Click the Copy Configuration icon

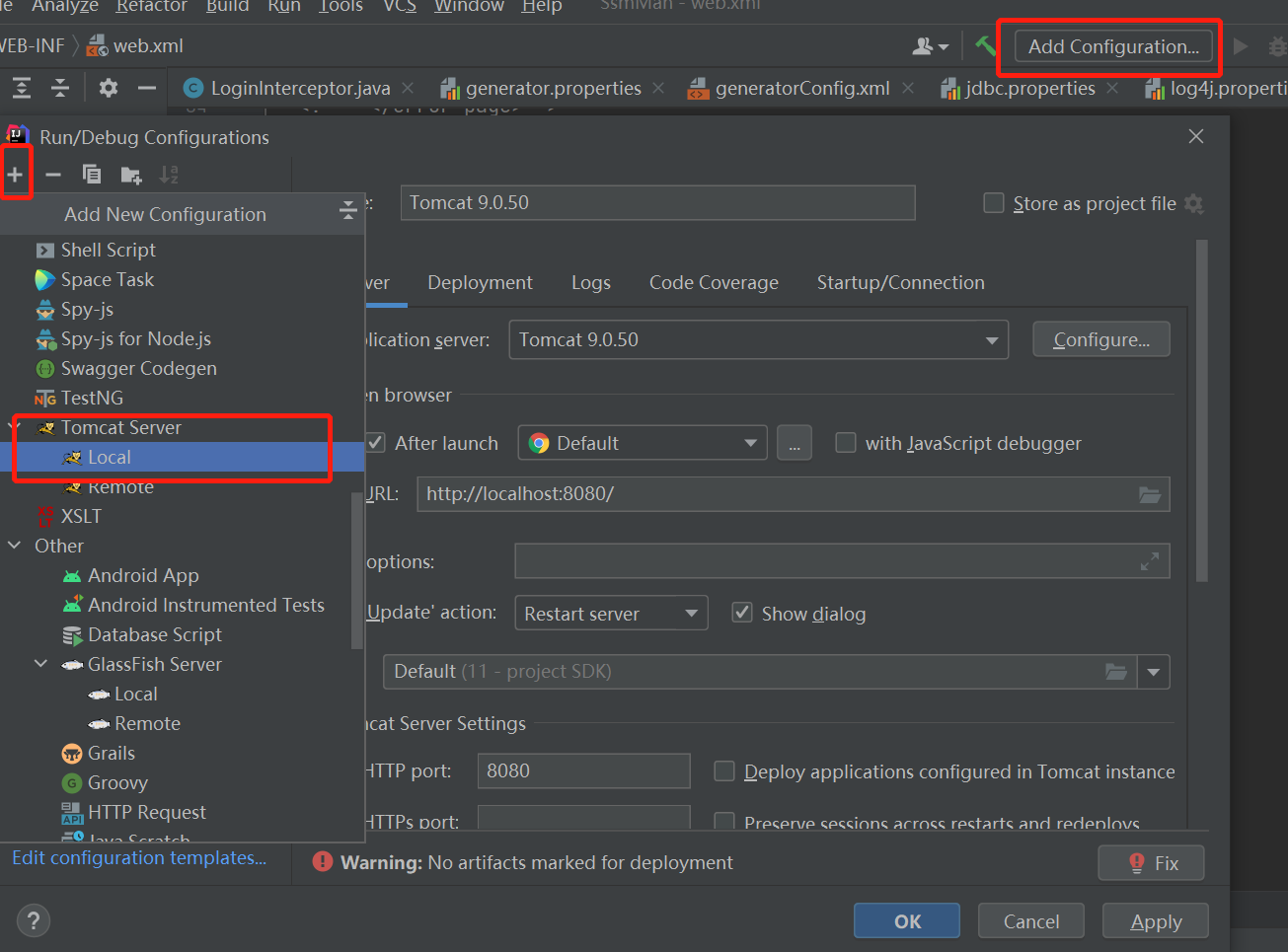[92, 175]
